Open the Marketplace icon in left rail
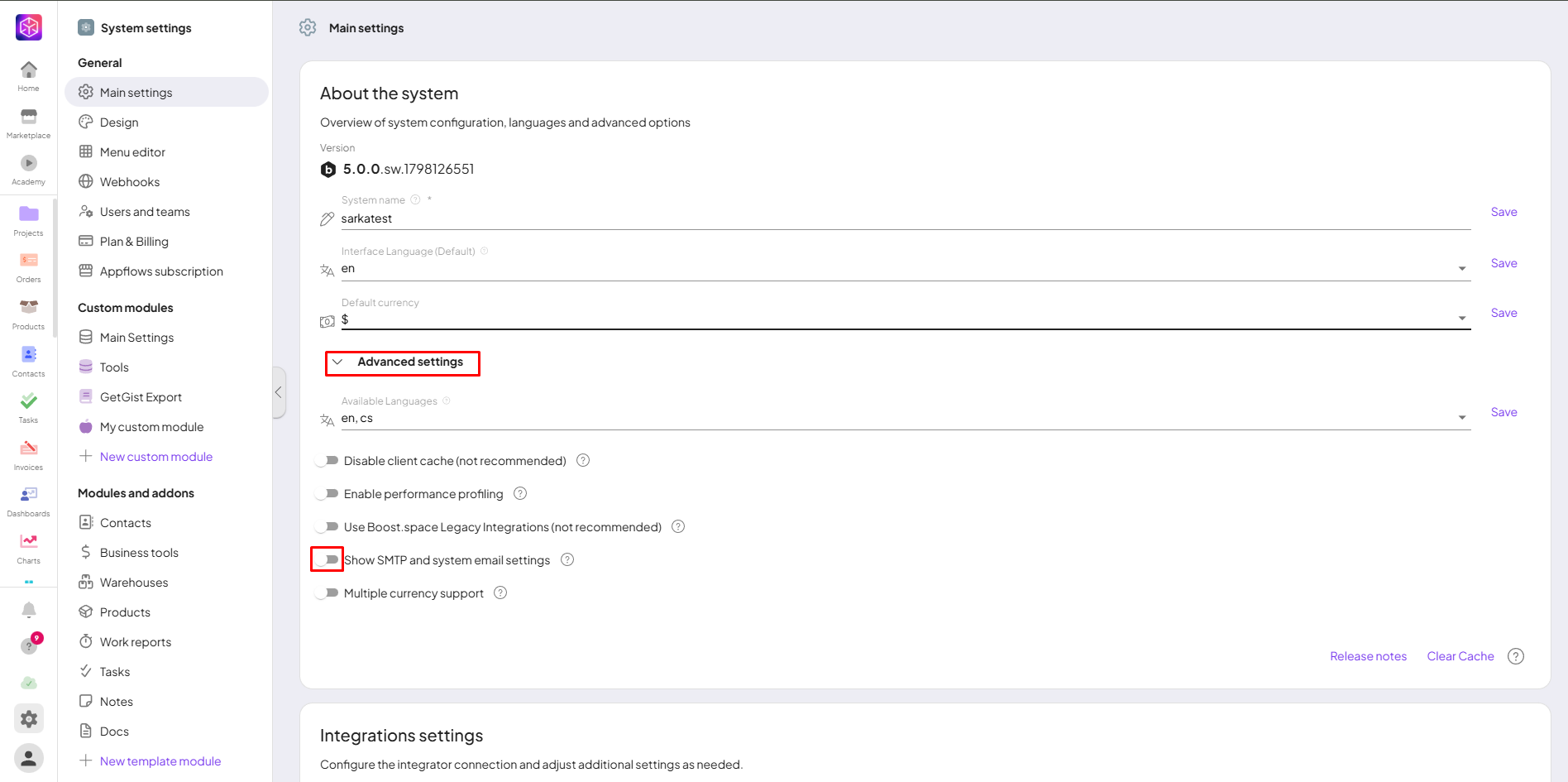Screen dimensions: 1568x782 pos(28,118)
